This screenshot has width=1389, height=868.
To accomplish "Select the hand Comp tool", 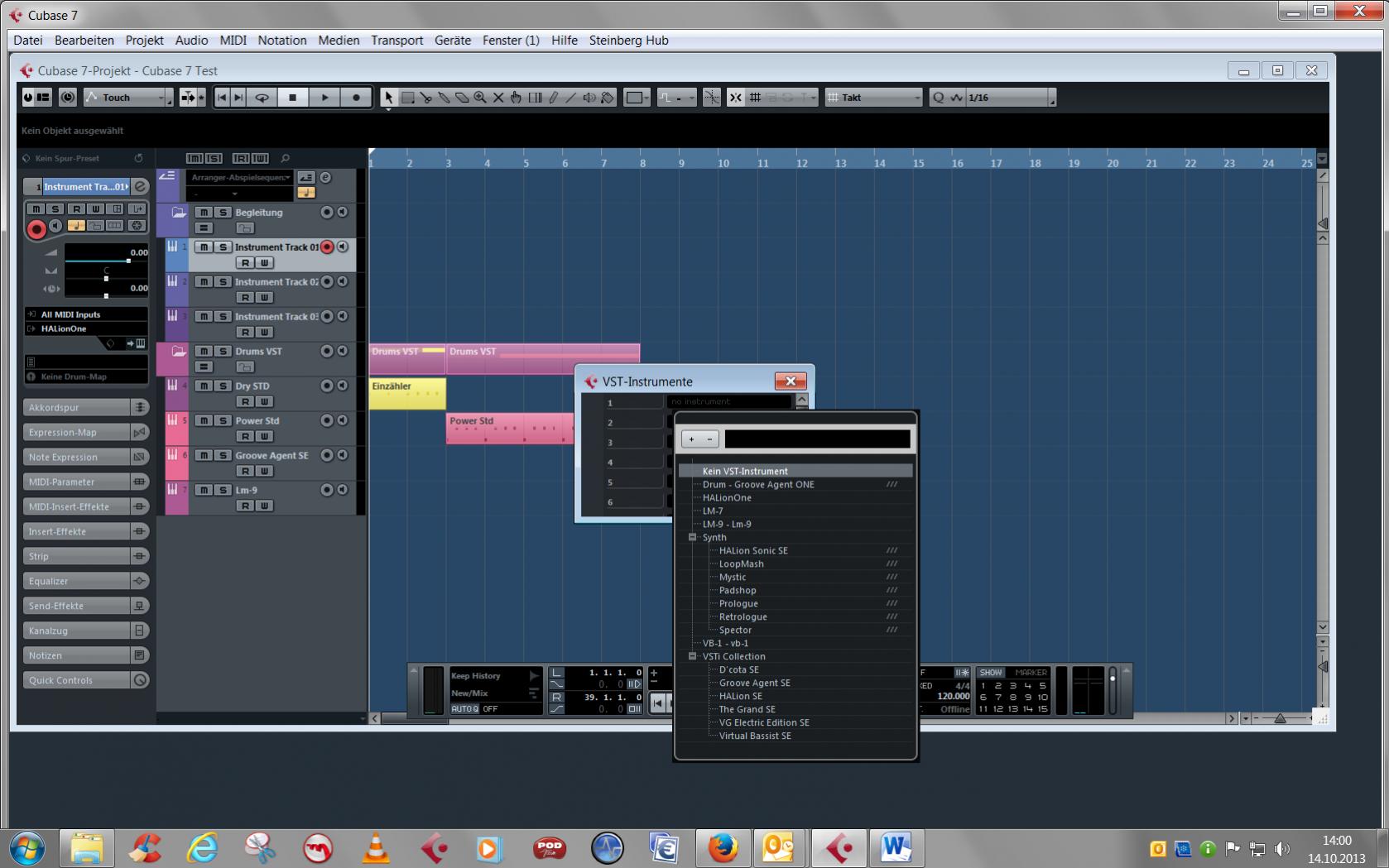I will [x=517, y=98].
